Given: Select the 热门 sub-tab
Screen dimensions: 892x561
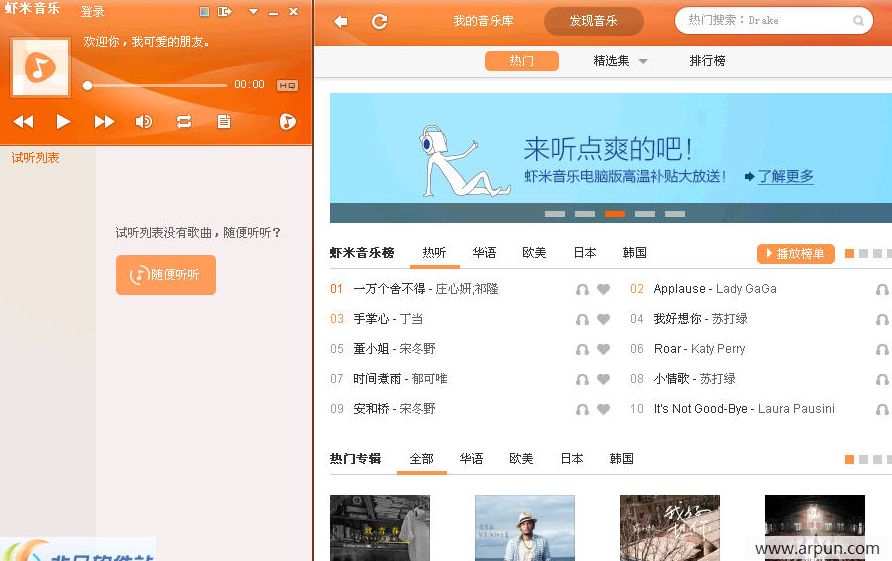Looking at the screenshot, I should pos(522,61).
